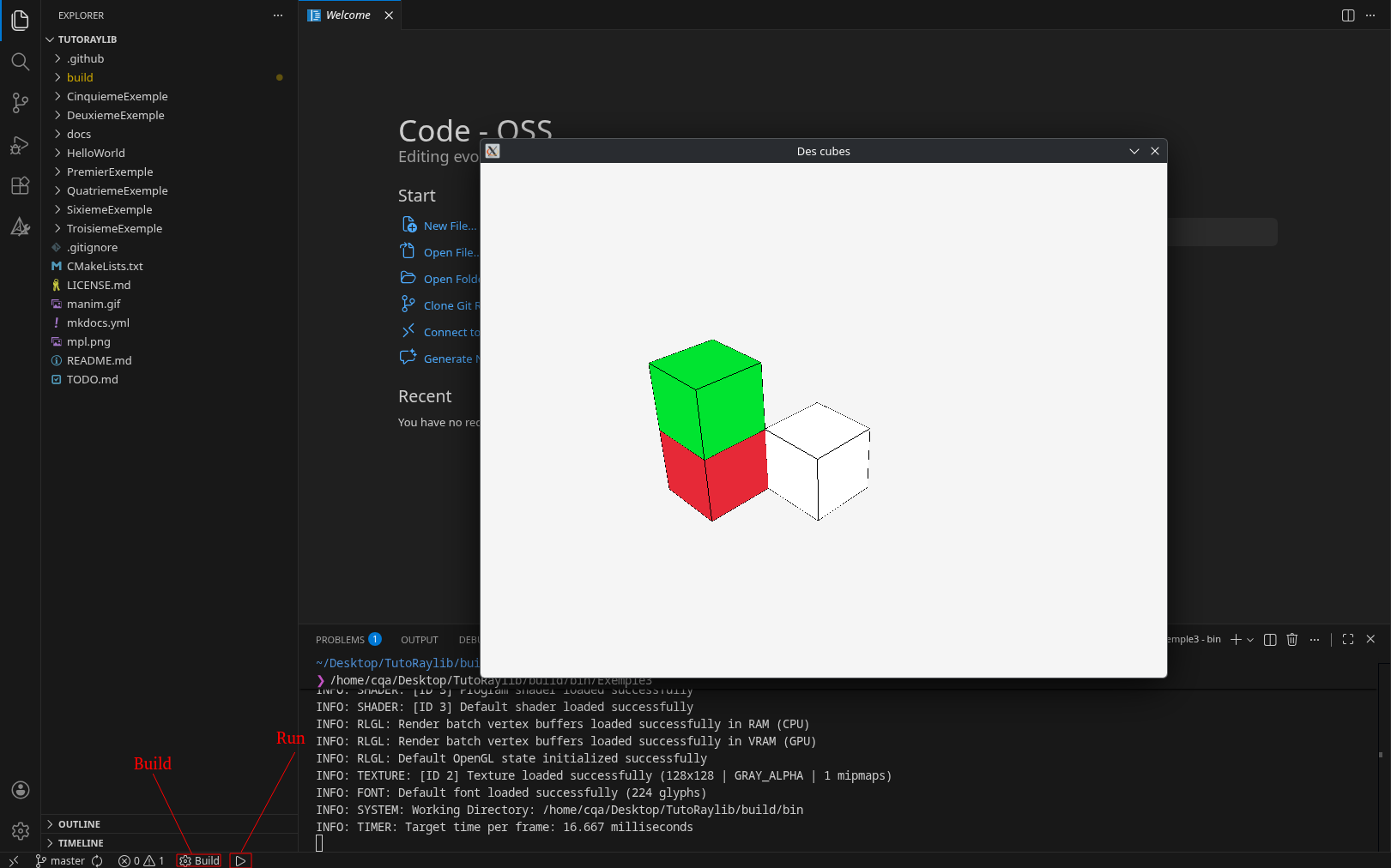This screenshot has height=868, width=1391.
Task: Expand the CinquiemeExemple folder
Action: (117, 97)
